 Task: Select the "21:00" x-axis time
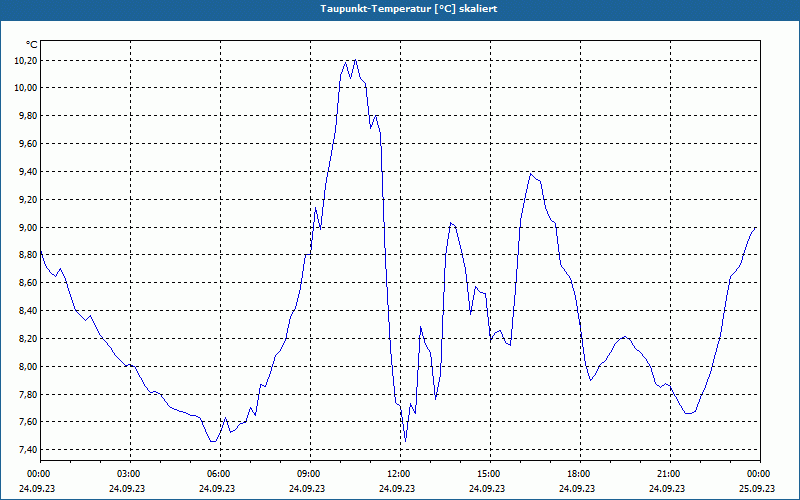(x=670, y=474)
